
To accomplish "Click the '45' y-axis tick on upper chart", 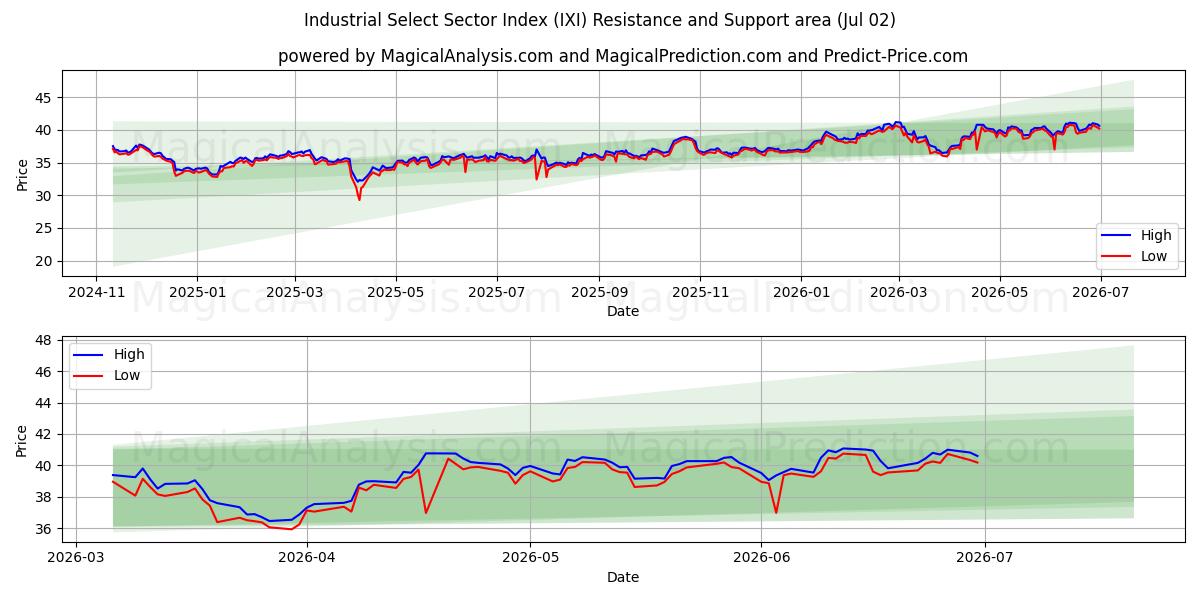I will click(43, 98).
